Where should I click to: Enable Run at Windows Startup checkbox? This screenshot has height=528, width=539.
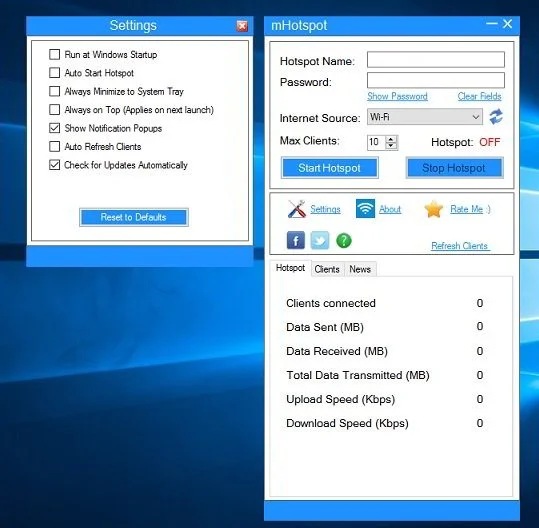pyautogui.click(x=54, y=54)
